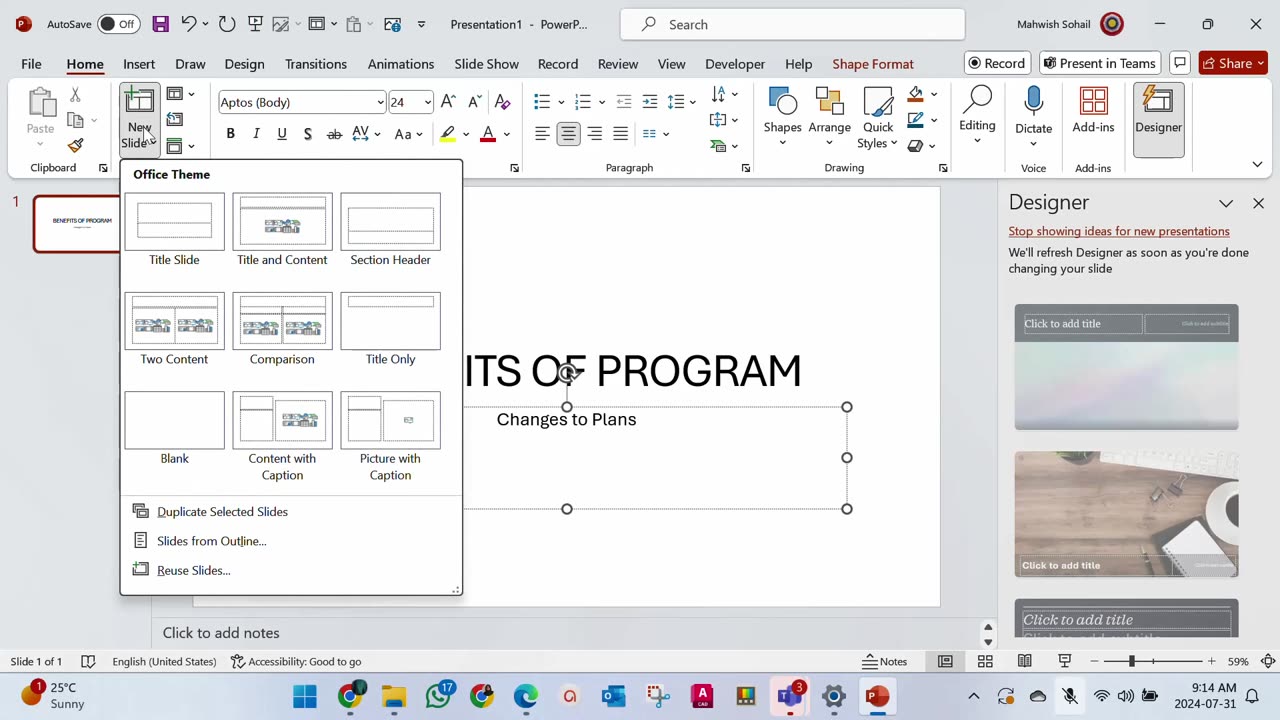Click the Bullets list icon

(x=542, y=102)
